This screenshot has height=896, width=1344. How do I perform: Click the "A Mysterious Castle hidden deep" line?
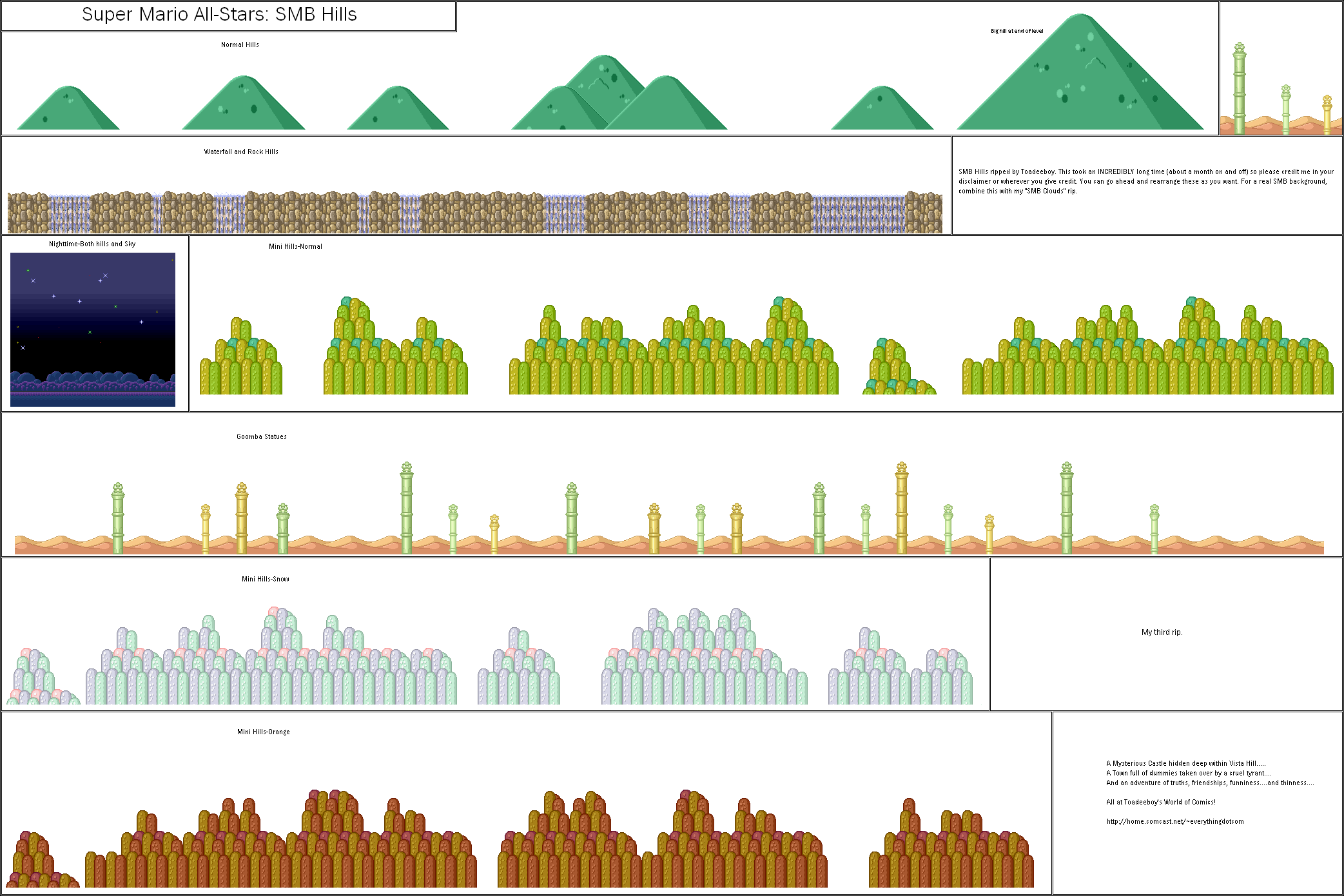(1186, 763)
